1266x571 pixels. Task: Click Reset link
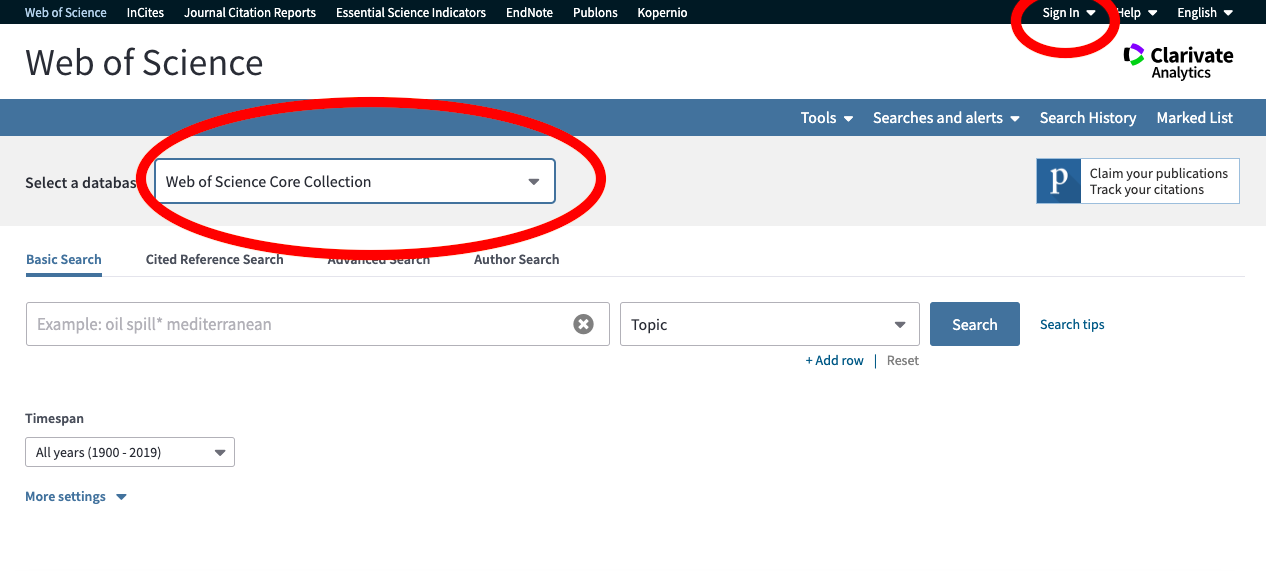click(x=902, y=361)
